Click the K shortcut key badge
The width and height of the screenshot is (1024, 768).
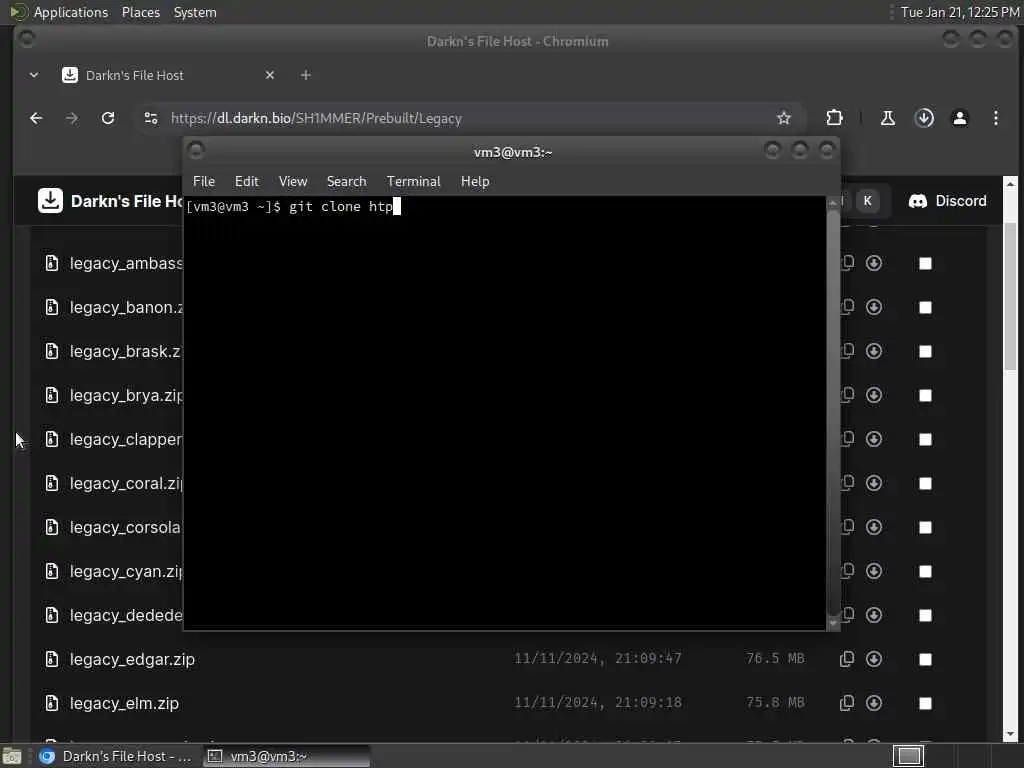click(867, 201)
